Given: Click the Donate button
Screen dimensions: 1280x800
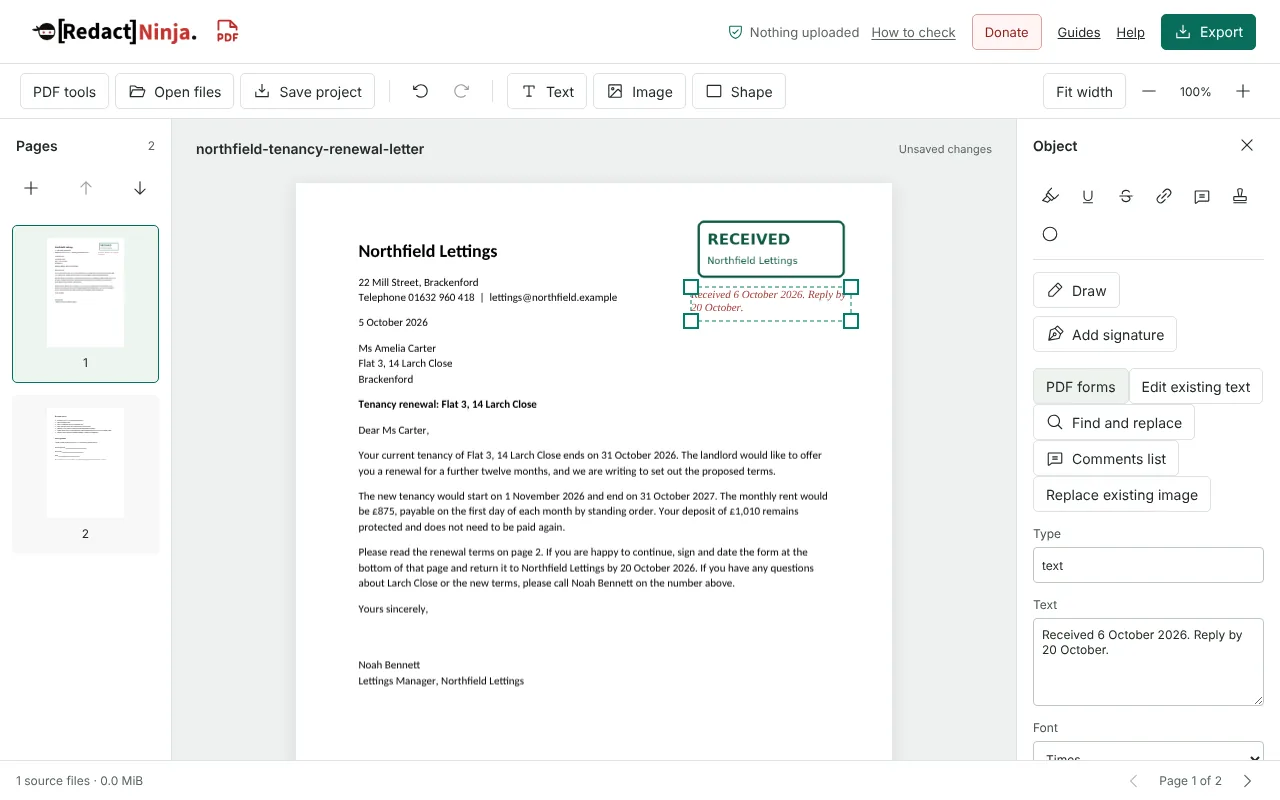Looking at the screenshot, I should pos(1006,32).
